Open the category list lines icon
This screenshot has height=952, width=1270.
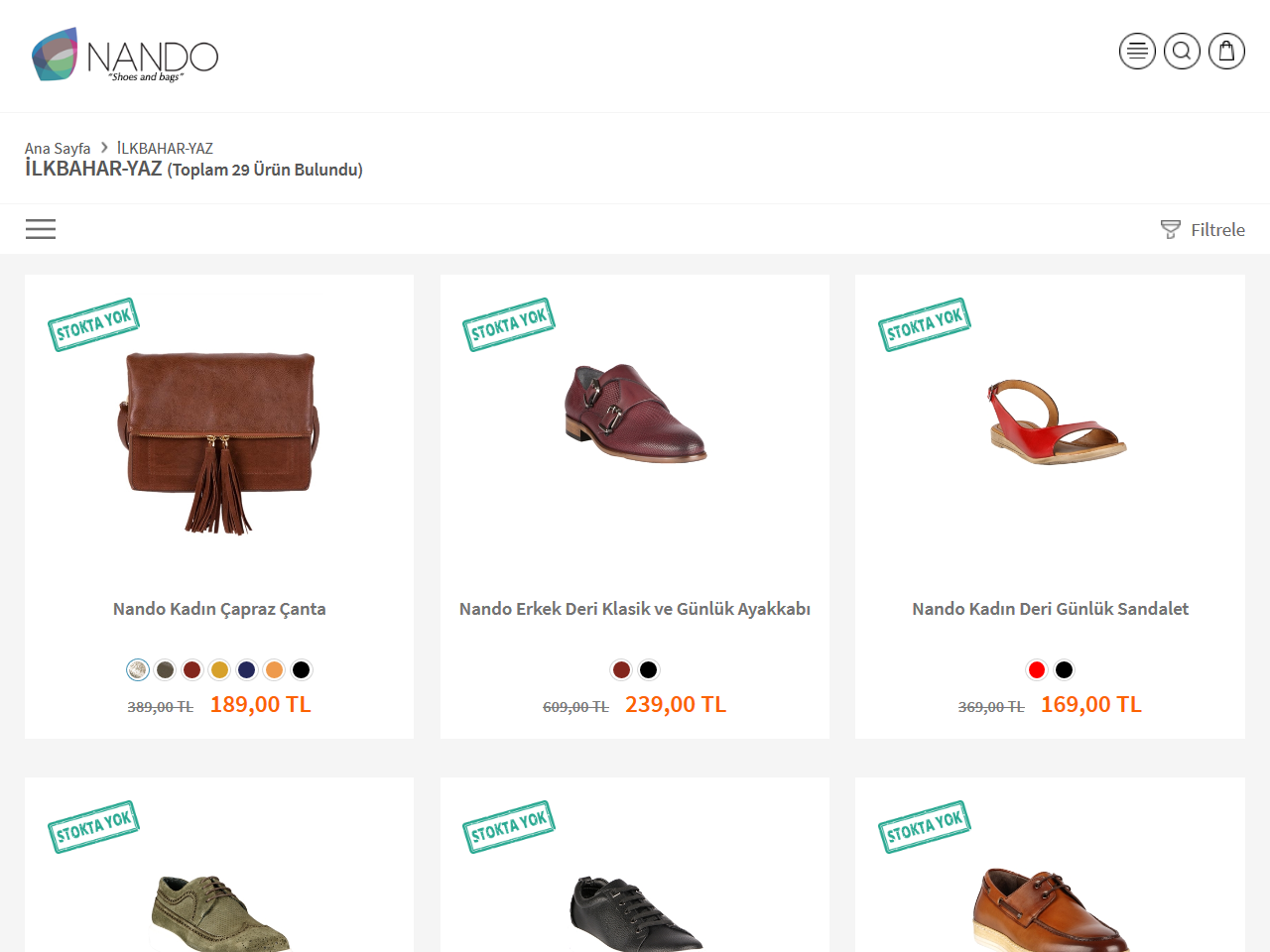pyautogui.click(x=41, y=229)
